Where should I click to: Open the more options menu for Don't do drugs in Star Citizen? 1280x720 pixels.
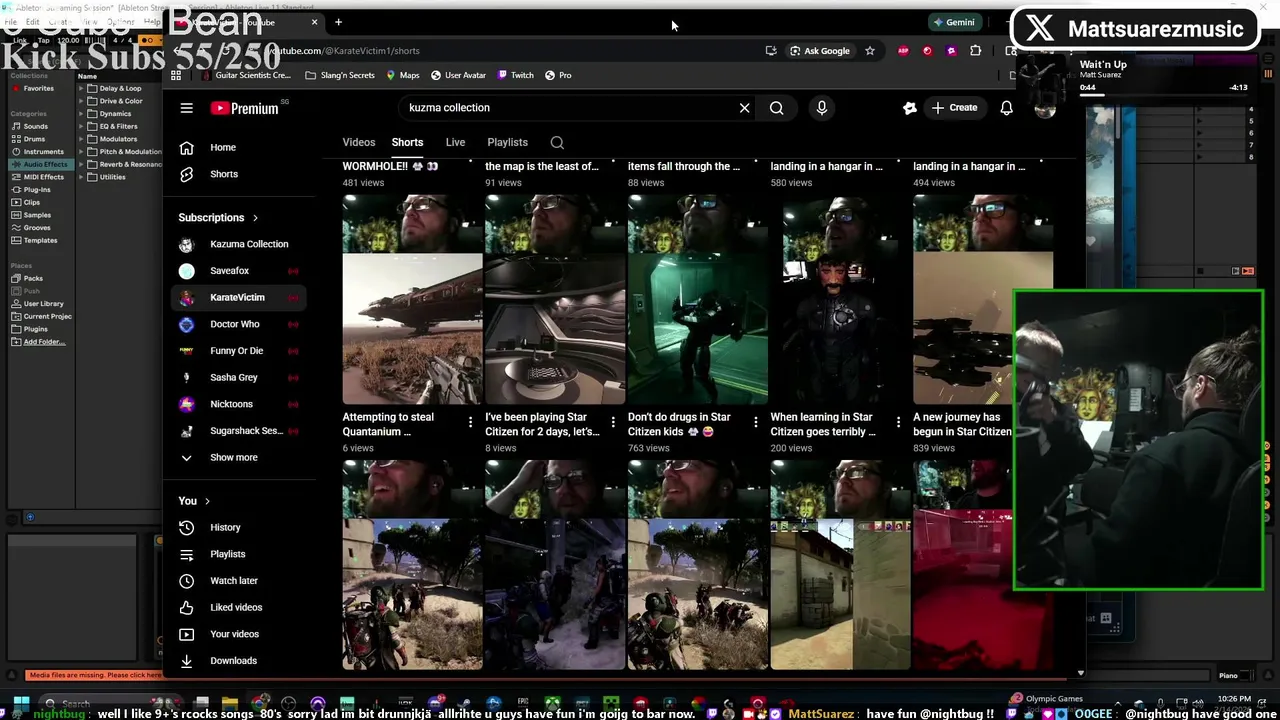(x=755, y=423)
